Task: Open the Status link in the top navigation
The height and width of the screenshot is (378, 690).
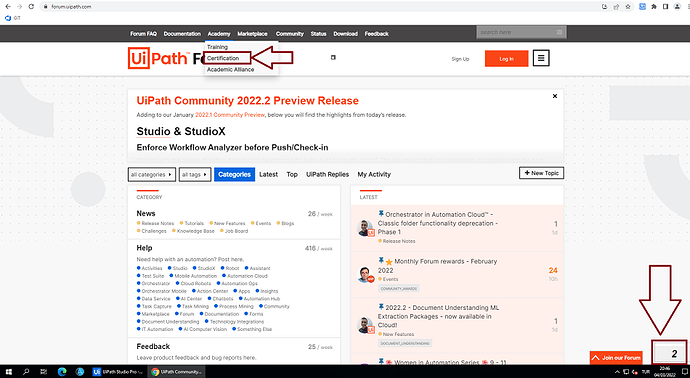Action: (319, 34)
